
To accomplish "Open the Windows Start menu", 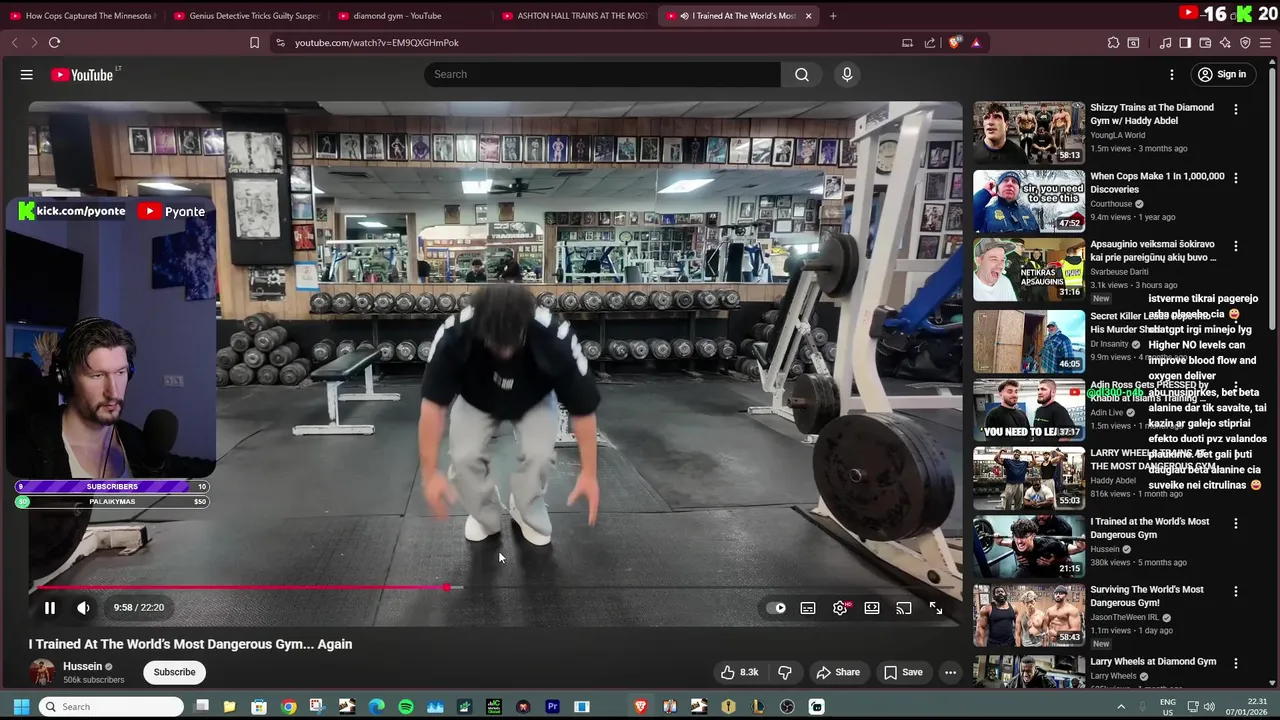I will click(21, 707).
